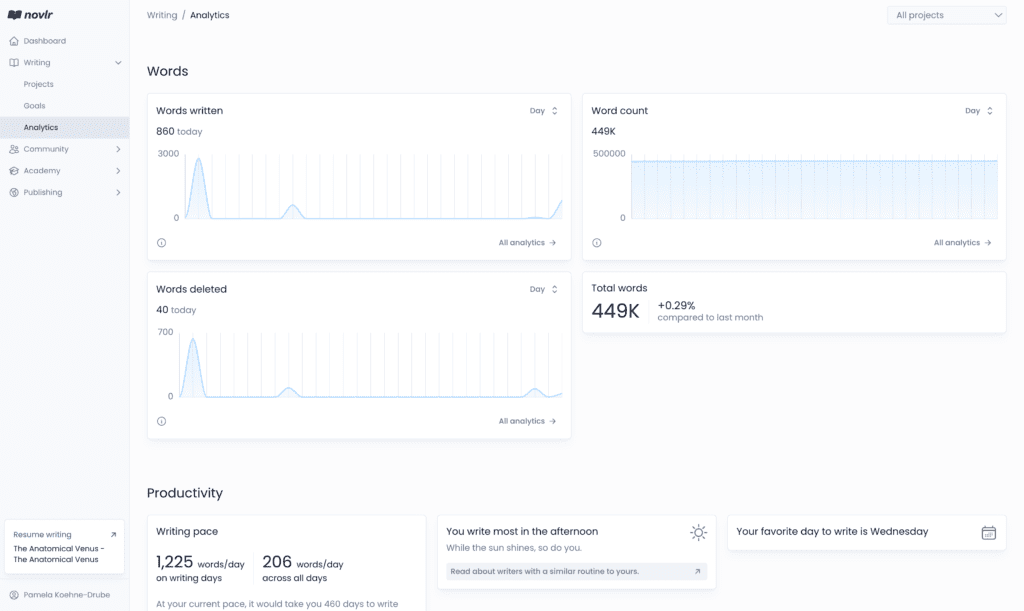
Task: Open All analytics for Words deleted
Action: [527, 421]
